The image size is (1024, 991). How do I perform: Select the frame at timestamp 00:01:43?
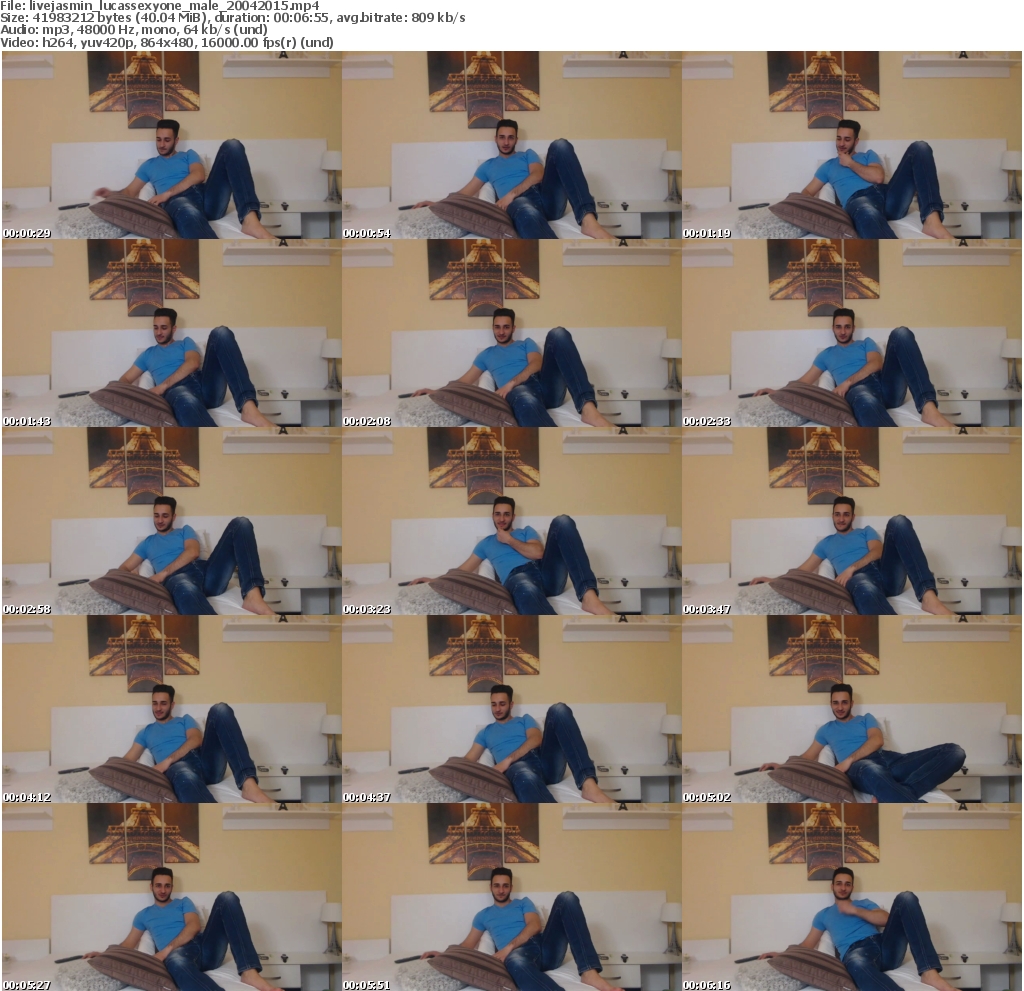point(172,333)
